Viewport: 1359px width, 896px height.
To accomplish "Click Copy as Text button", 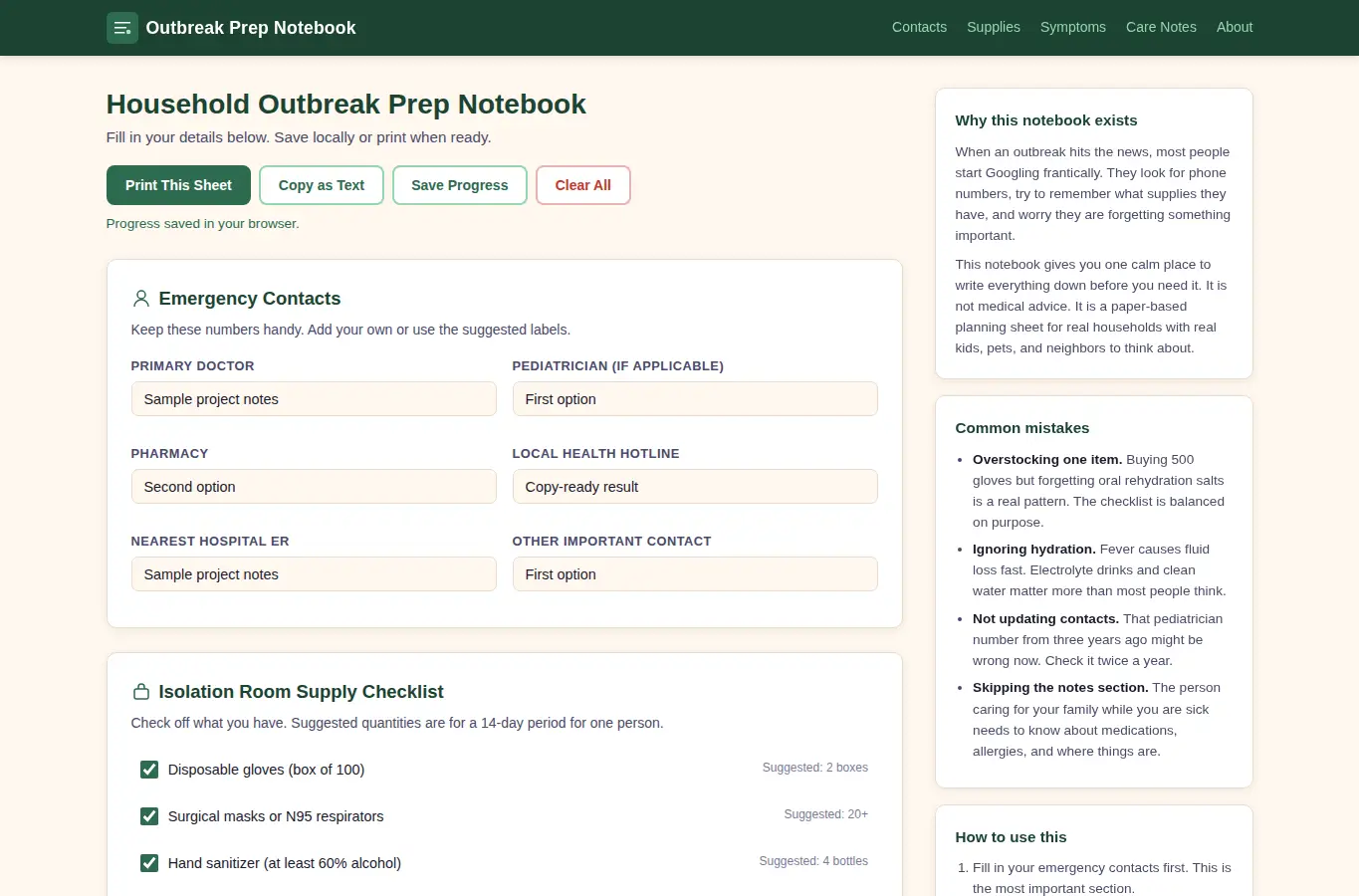I will point(322,185).
